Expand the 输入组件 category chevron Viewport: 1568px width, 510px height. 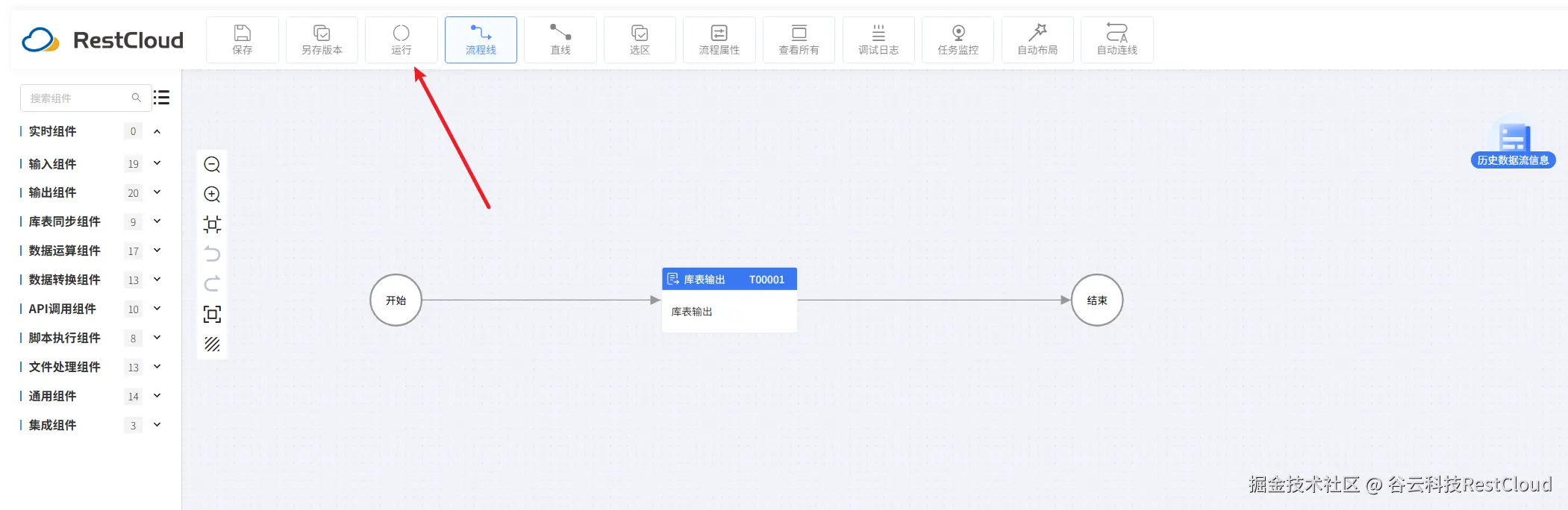pos(157,163)
